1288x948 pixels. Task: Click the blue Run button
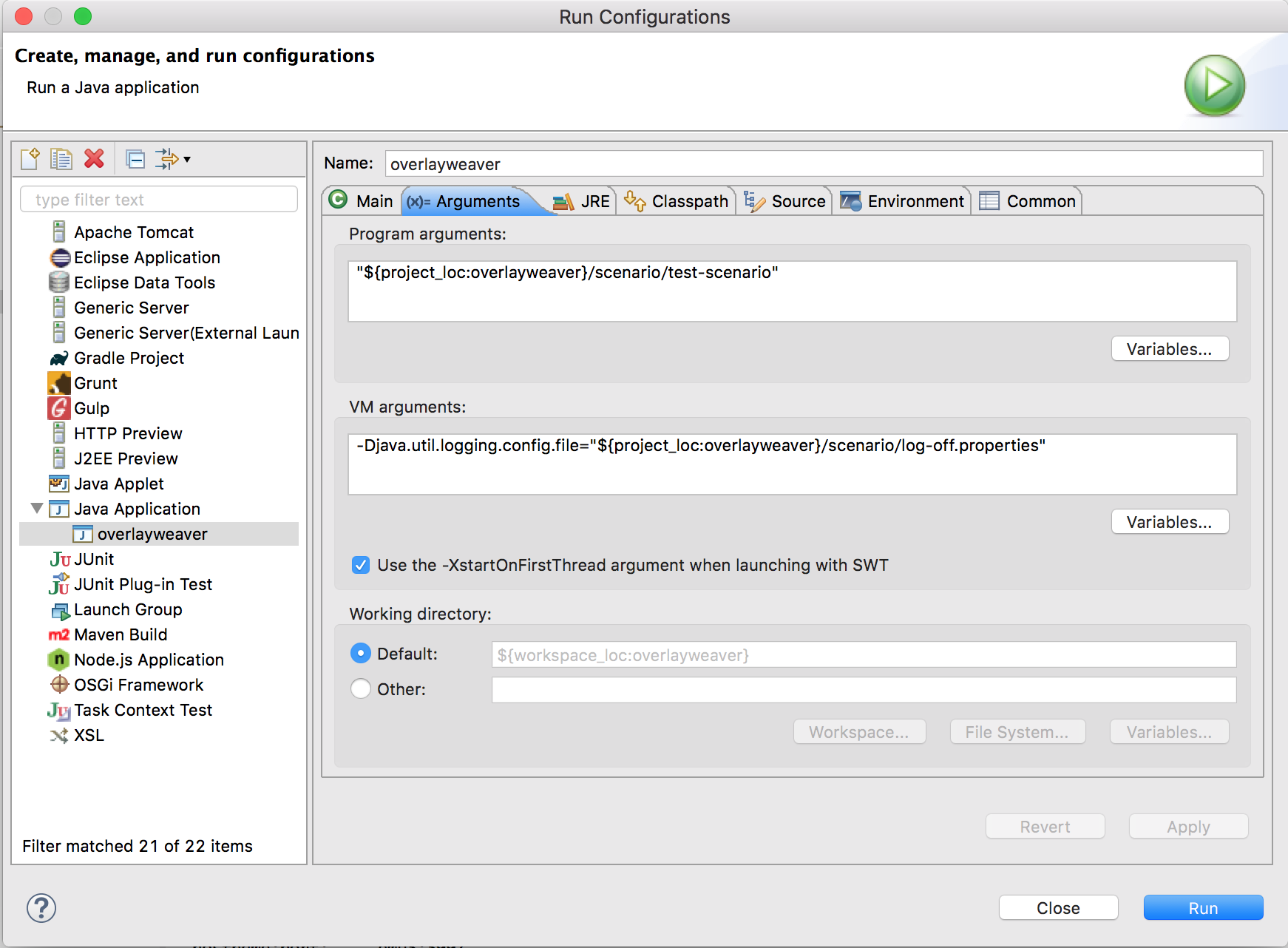click(x=1204, y=908)
